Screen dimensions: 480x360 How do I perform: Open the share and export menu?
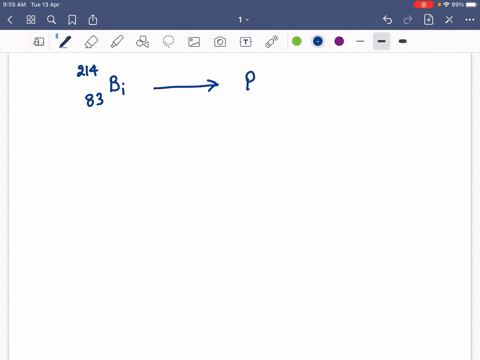tap(93, 20)
